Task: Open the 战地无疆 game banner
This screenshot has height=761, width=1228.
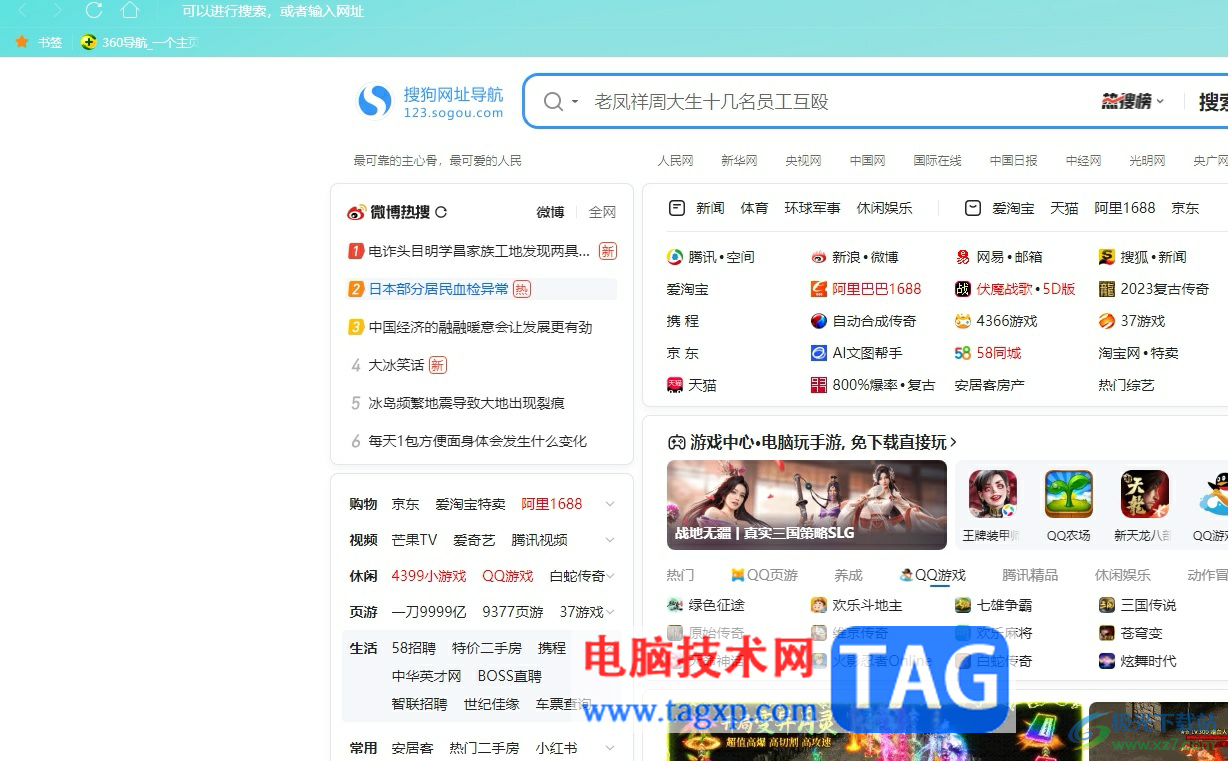Action: tap(807, 505)
